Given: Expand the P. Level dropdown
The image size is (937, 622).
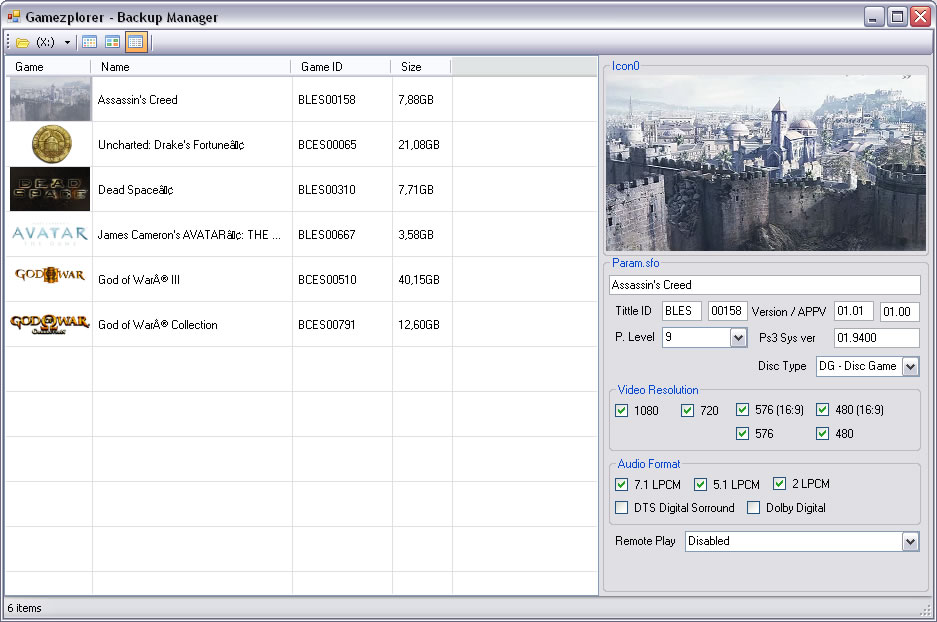Looking at the screenshot, I should (738, 338).
